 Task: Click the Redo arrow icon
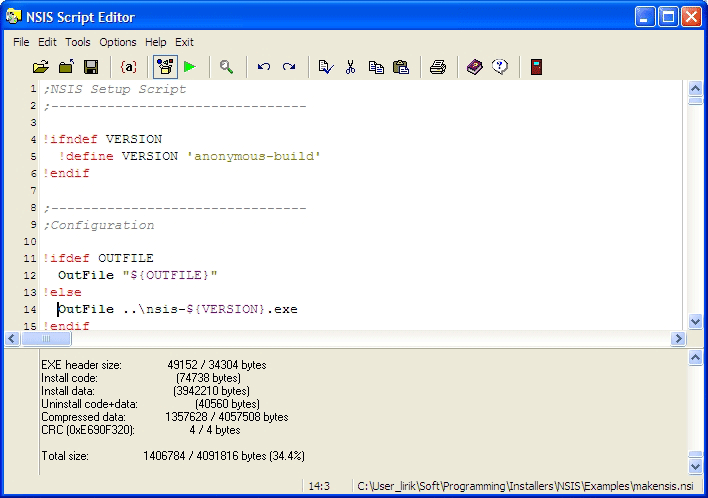click(289, 67)
